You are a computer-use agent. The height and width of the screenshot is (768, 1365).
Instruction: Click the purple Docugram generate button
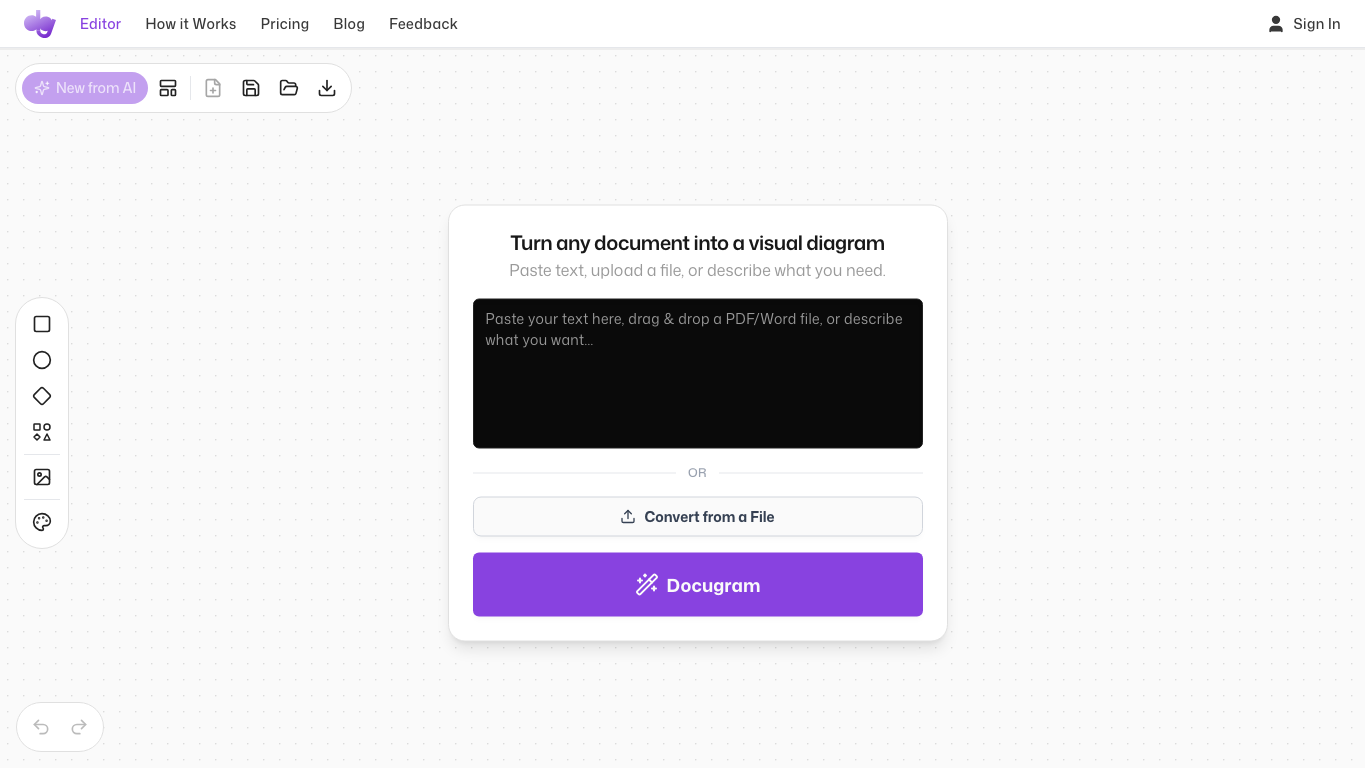(x=698, y=585)
